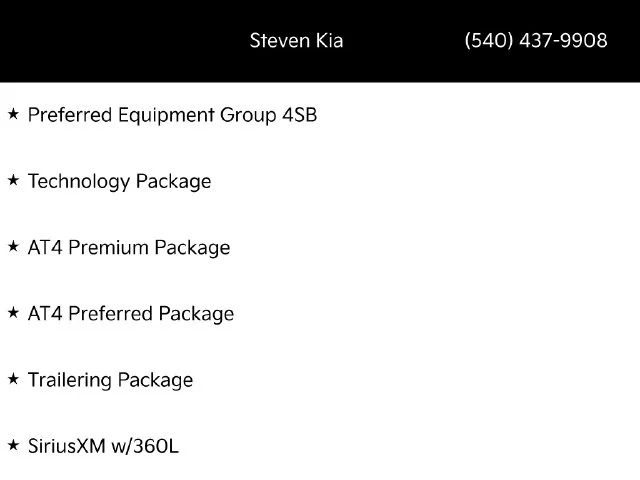Tap the star marker for AT4 Preferred Package
Viewport: 640px width, 480px height.
coord(13,313)
